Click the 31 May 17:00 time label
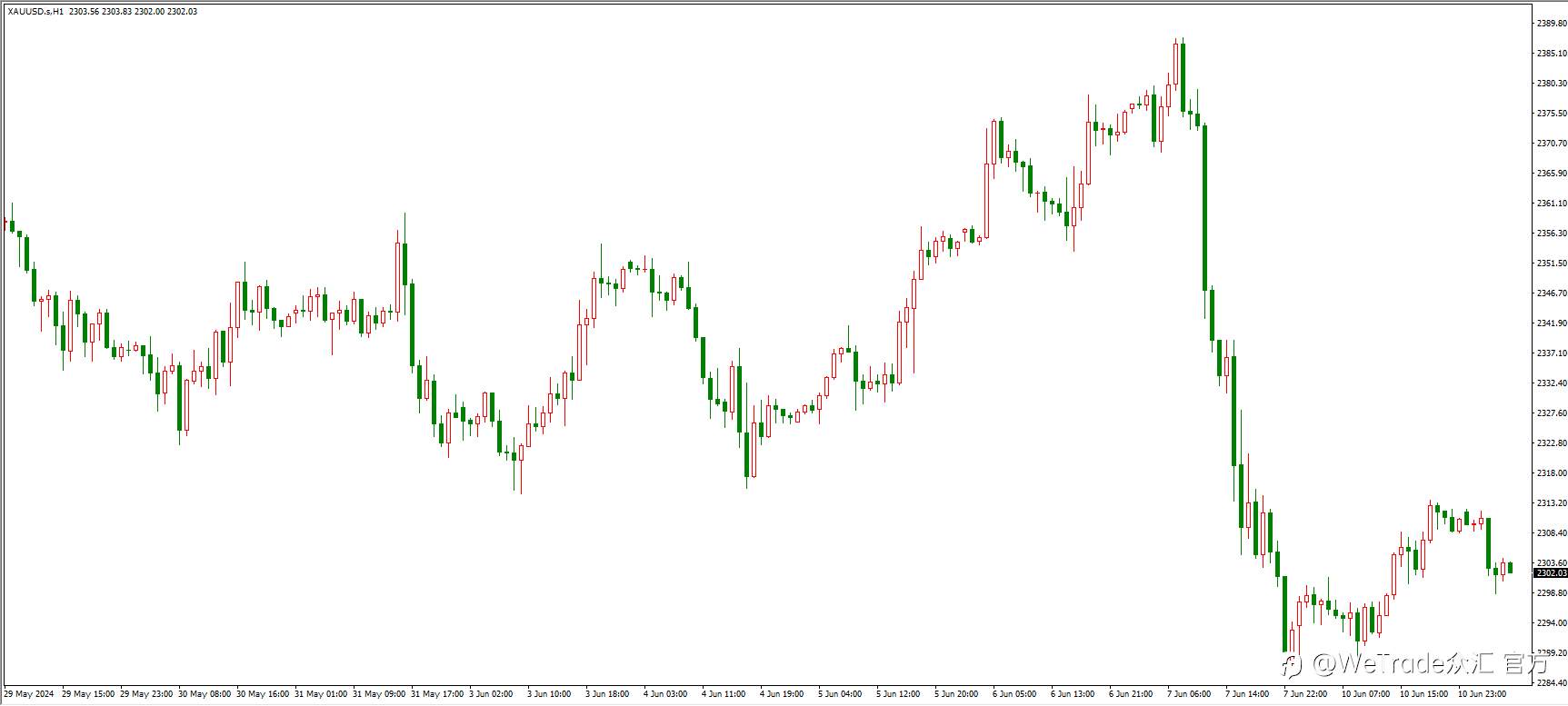The height and width of the screenshot is (706, 1568). pos(437,694)
